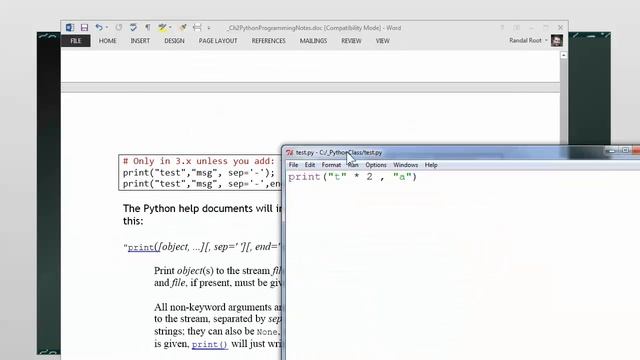The height and width of the screenshot is (360, 640).
Task: Switch to the REFERENCES ribbon tab
Action: (269, 41)
